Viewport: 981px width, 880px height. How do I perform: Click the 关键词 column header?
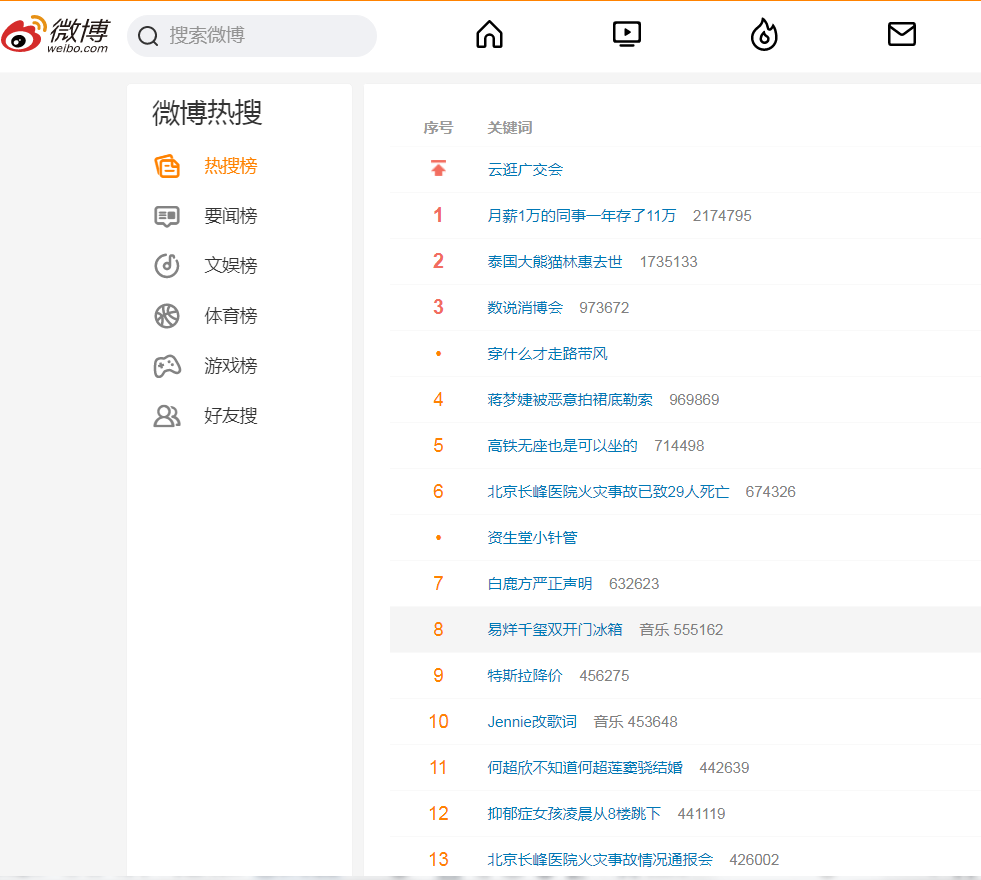click(x=510, y=128)
